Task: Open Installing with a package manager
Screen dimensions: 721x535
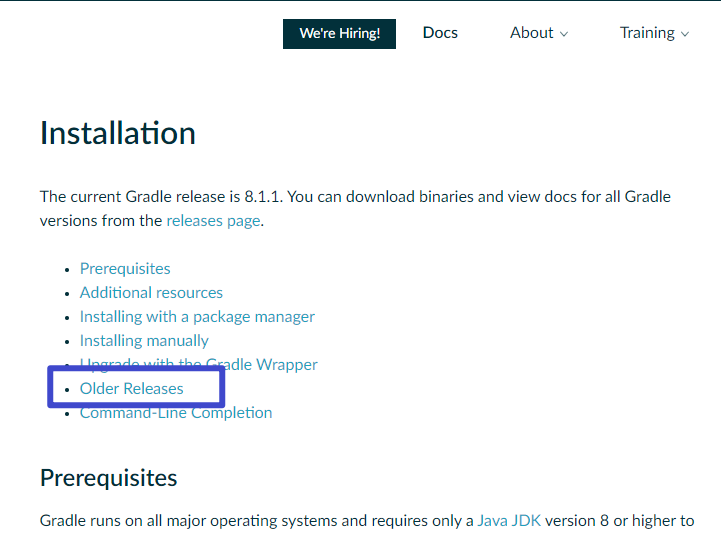Action: (197, 316)
